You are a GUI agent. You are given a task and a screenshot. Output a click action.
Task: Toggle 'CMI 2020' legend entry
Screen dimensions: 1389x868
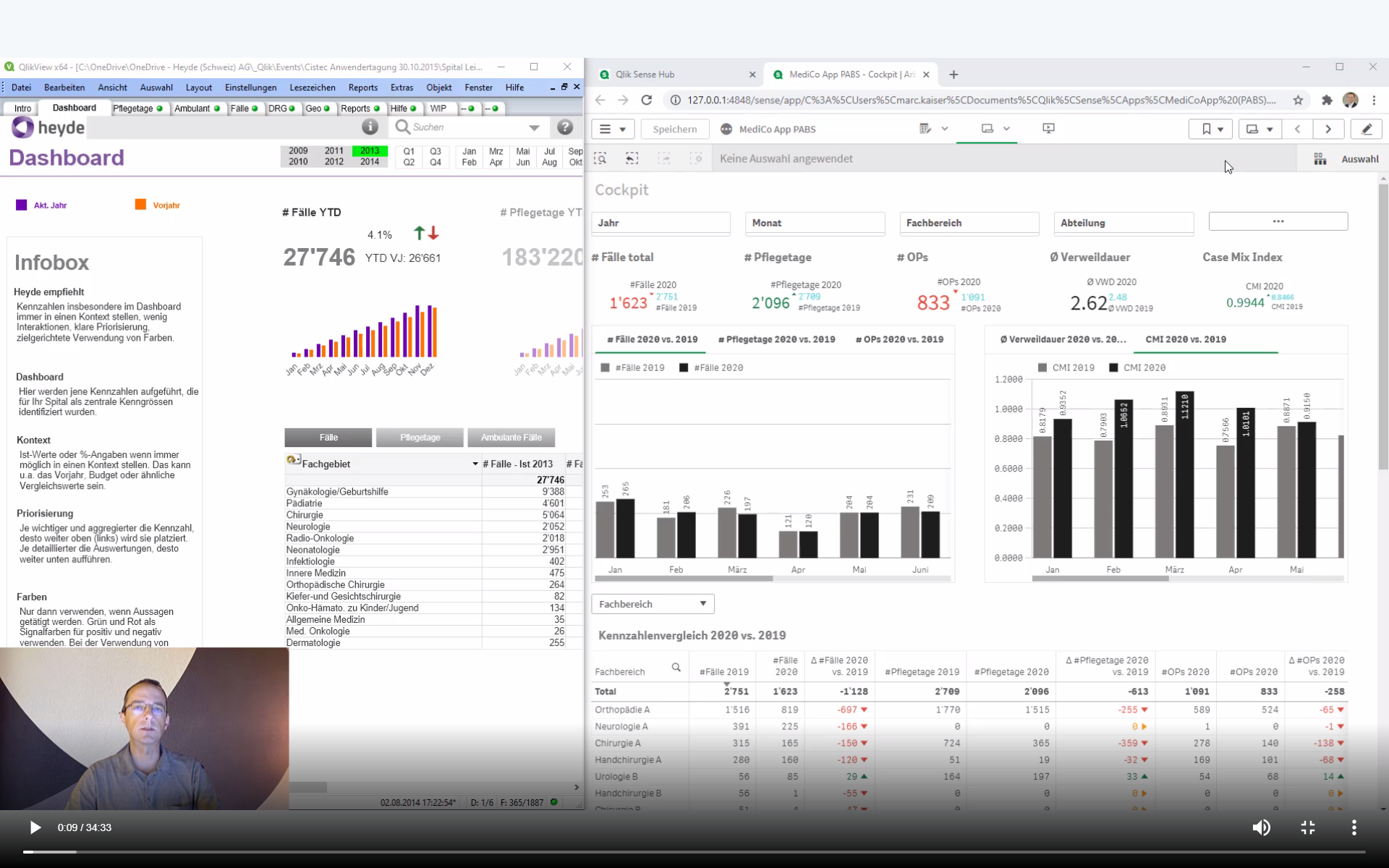coord(1137,367)
